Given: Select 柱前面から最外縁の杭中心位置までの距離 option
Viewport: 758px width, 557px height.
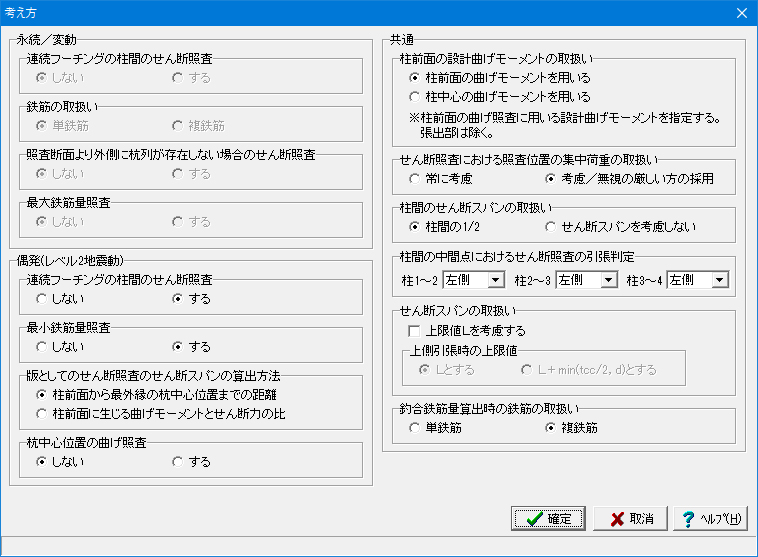Looking at the screenshot, I should point(157,395).
